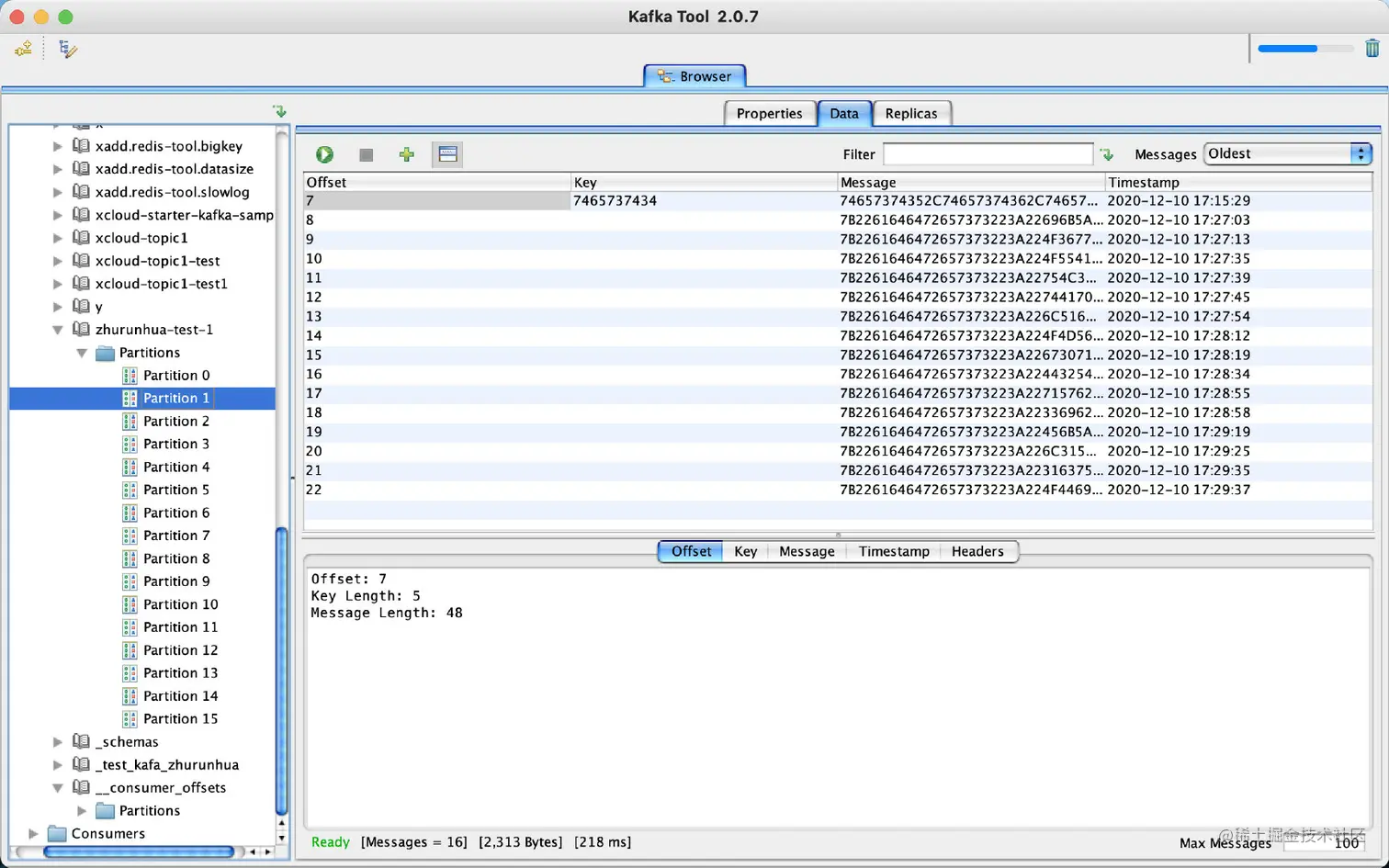Expand the _test_kafa_zhurunhua topic

tap(58, 764)
